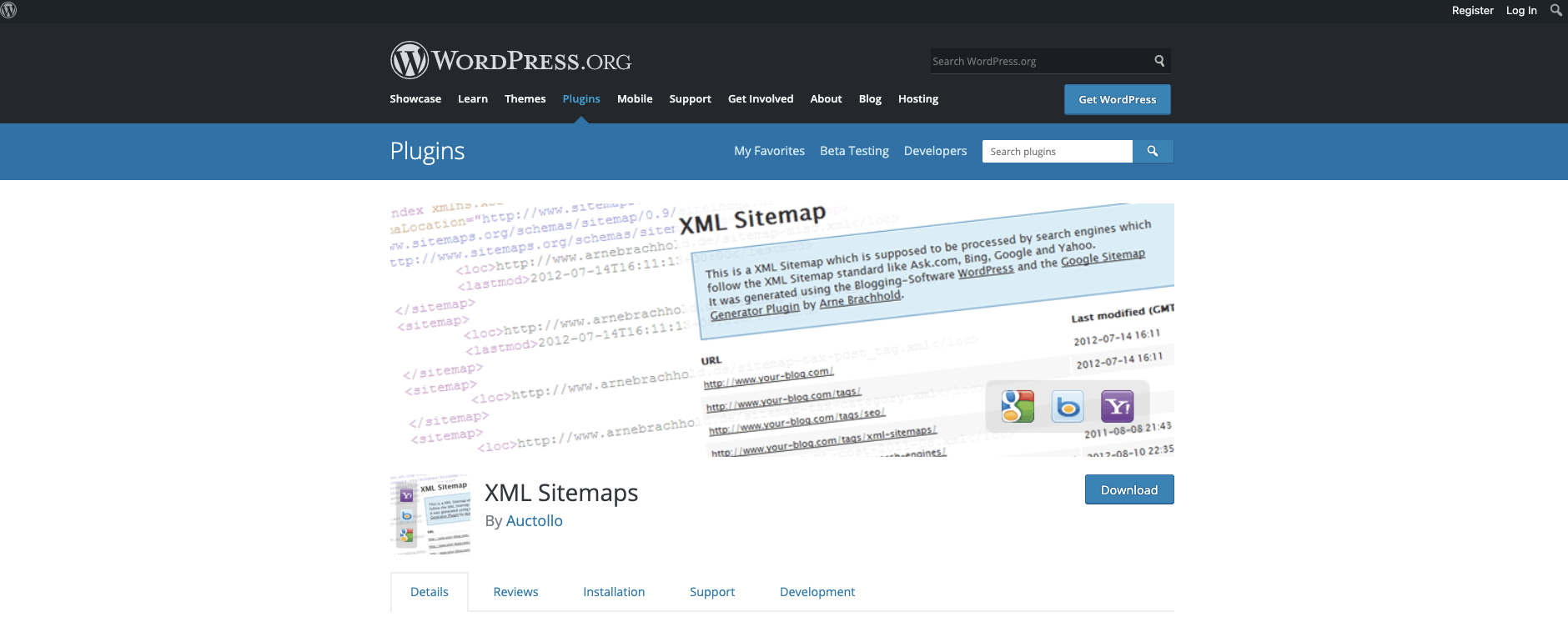
Task: Click the Register link
Action: click(1472, 11)
